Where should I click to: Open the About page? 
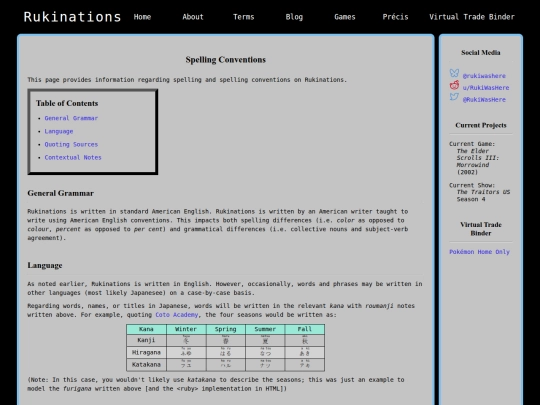[x=193, y=17]
